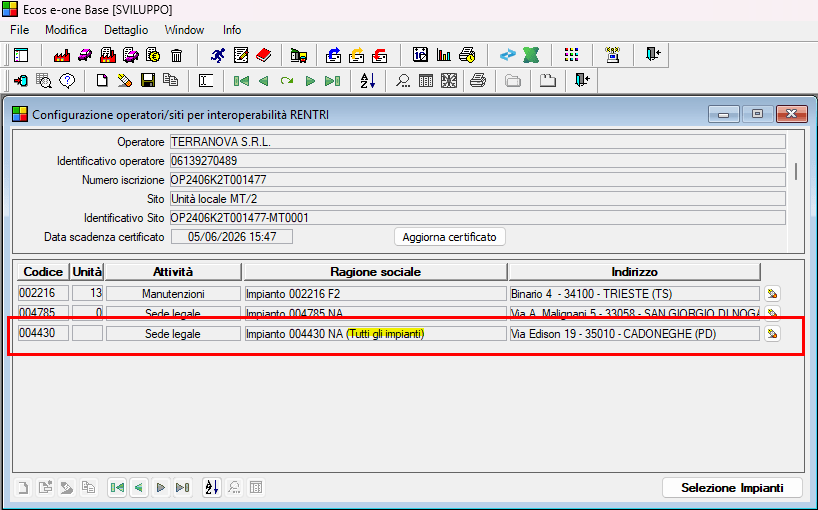Viewport: 818px width, 510px height.
Task: Click the printer icon in second toolbar
Action: 478,80
